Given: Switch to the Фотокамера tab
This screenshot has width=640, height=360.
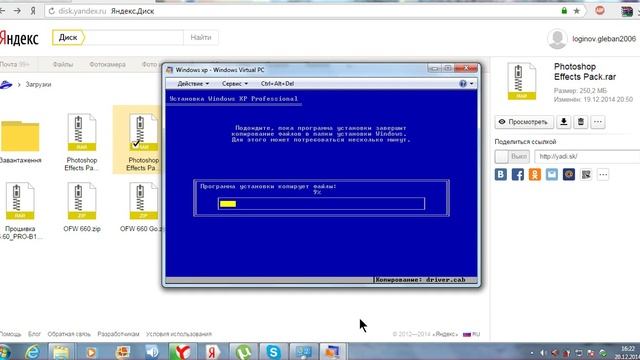Looking at the screenshot, I should [107, 64].
